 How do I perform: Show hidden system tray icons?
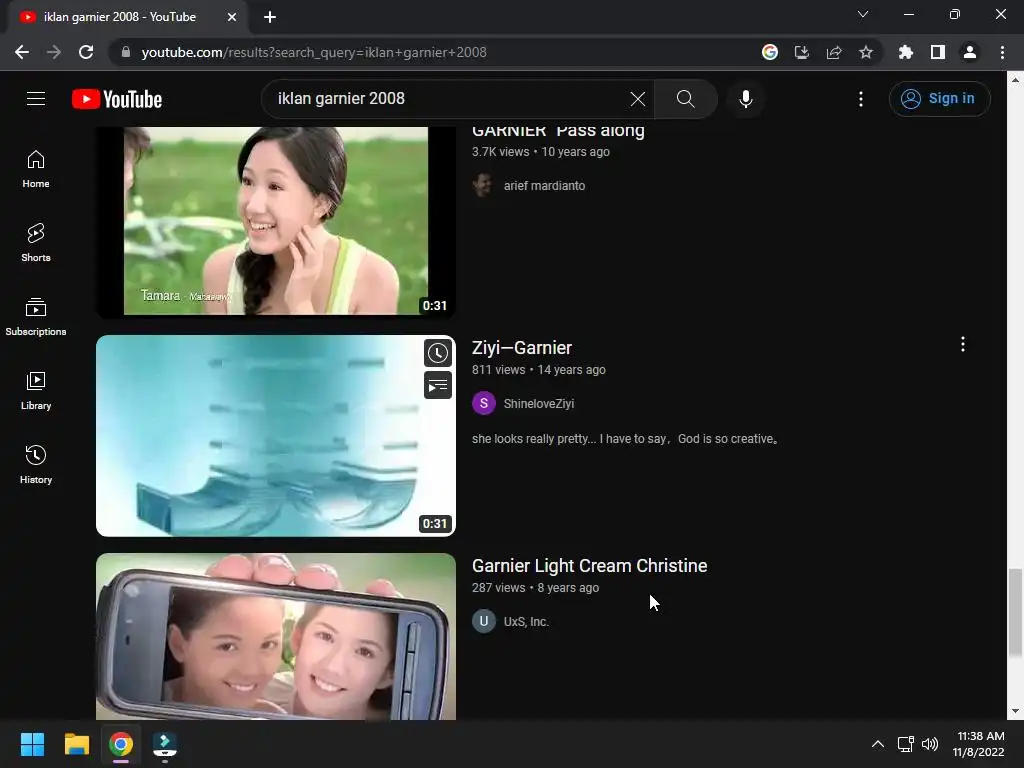tap(878, 744)
